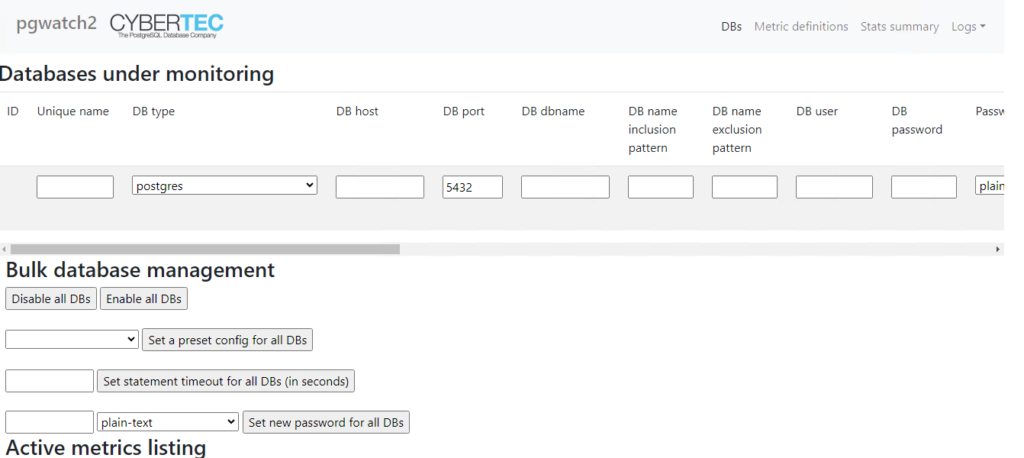Click Set statement timeout for all DBs
Image resolution: width=1024 pixels, height=458 pixels.
click(x=226, y=381)
